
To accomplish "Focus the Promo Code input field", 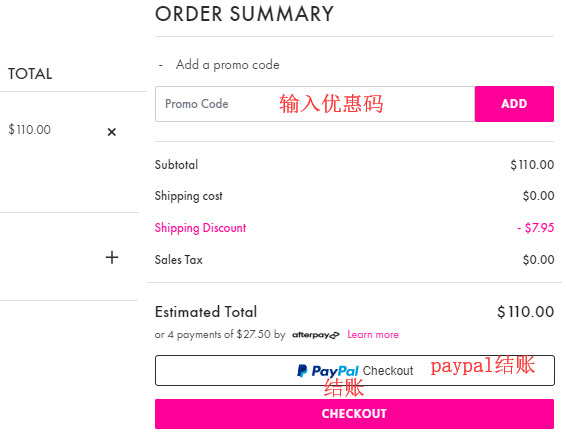I will [x=315, y=104].
